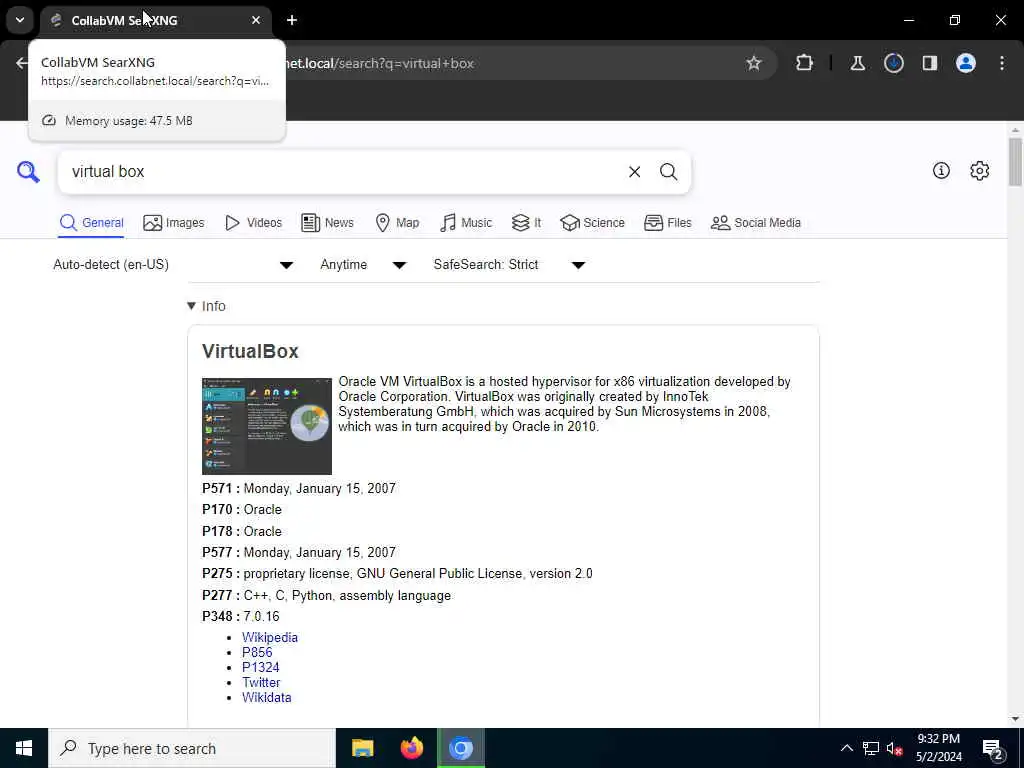Switch to Music tab
The image size is (1024, 768).
coord(466,223)
